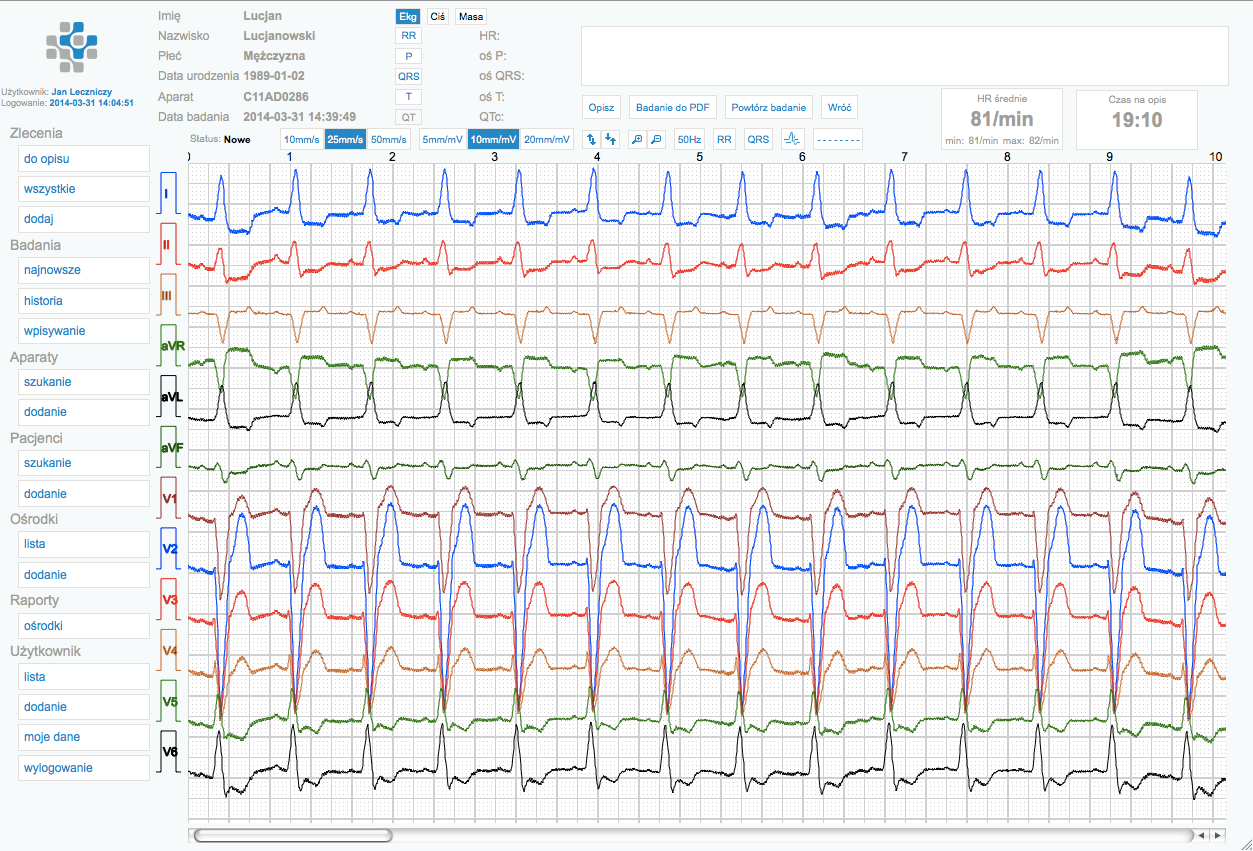Click the leads offset arrows icon
This screenshot has width=1253, height=851.
pos(611,140)
